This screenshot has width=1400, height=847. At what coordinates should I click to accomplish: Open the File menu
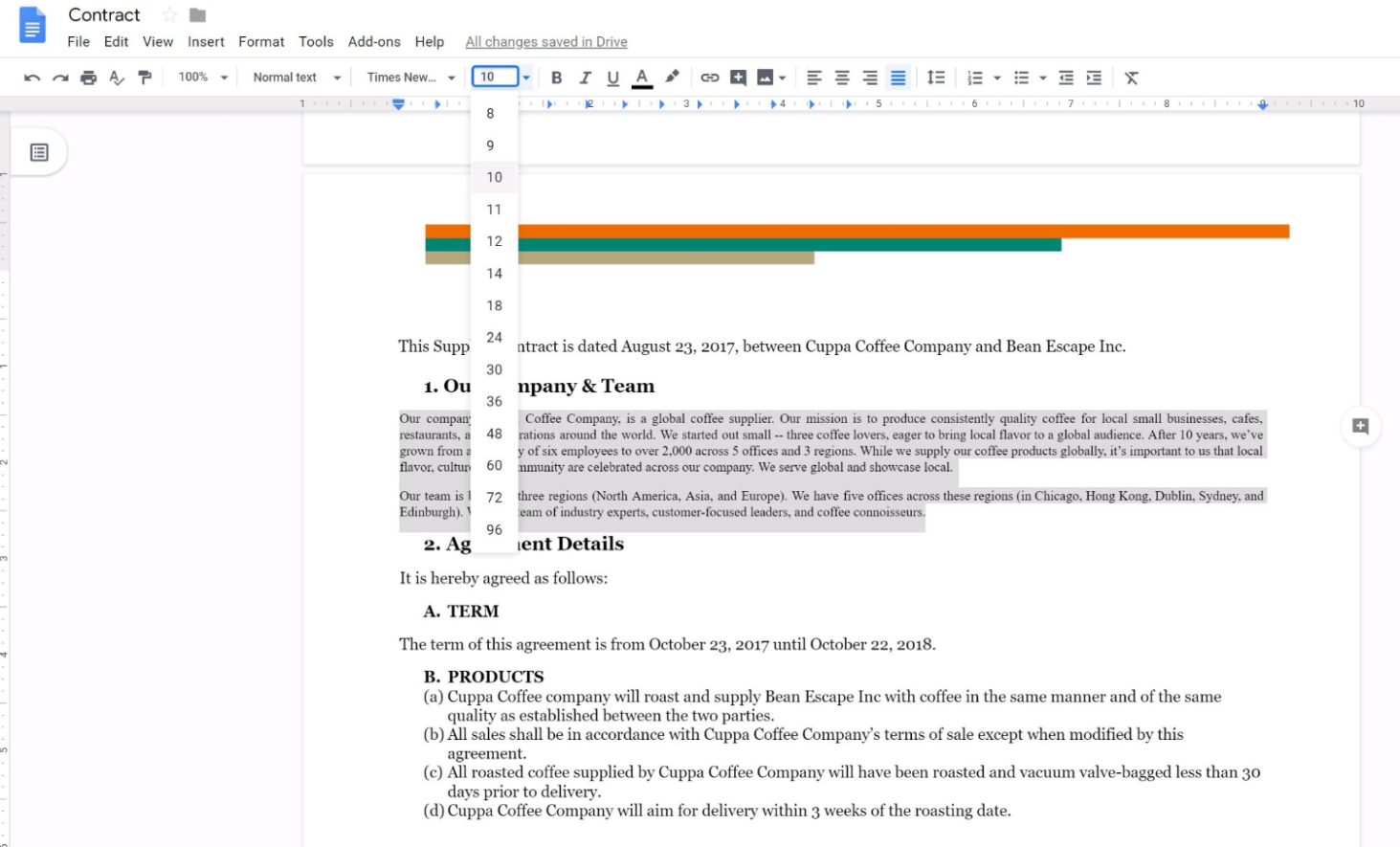pyautogui.click(x=78, y=42)
